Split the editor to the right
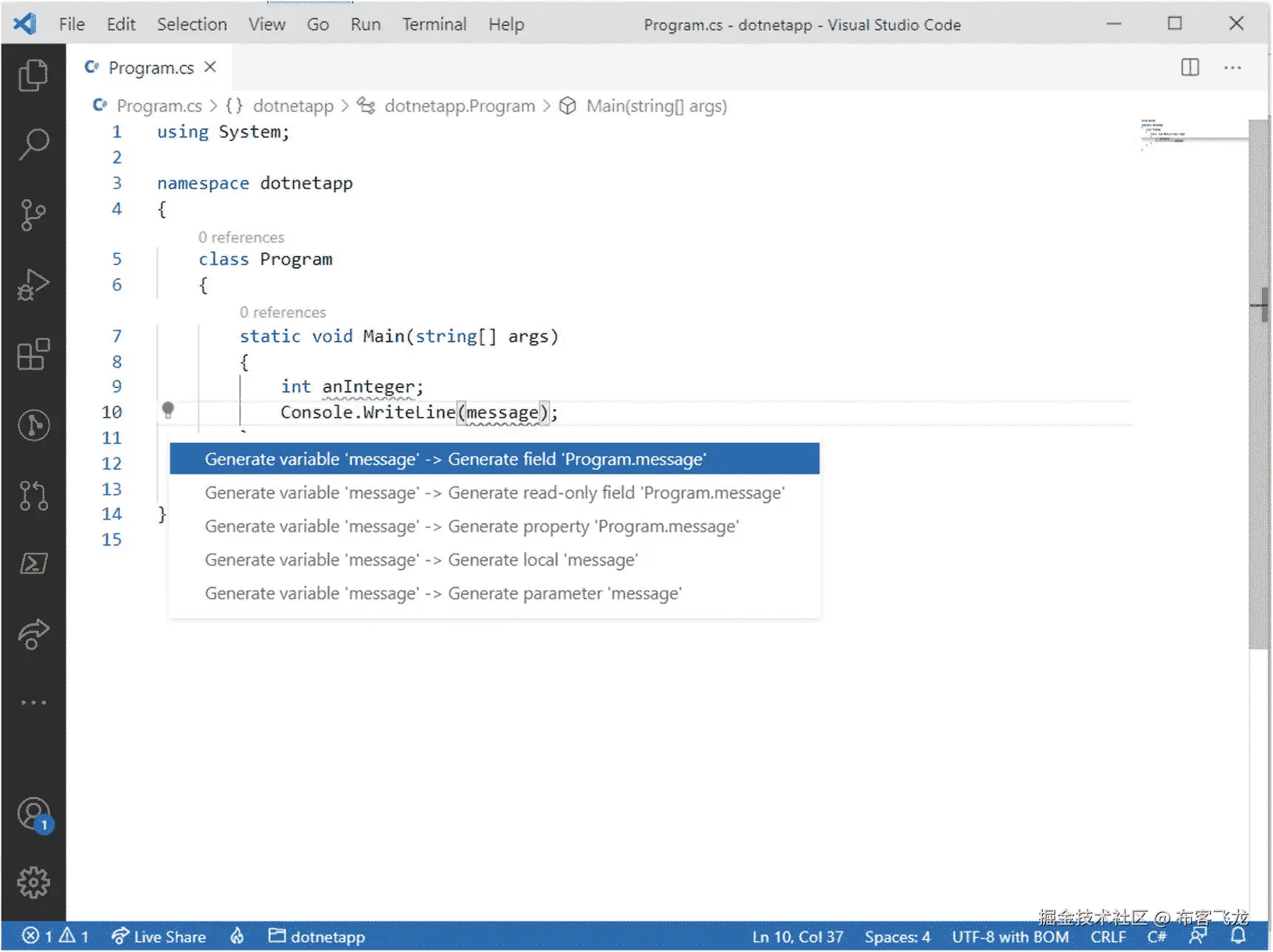This screenshot has height=952, width=1273. (x=1190, y=67)
